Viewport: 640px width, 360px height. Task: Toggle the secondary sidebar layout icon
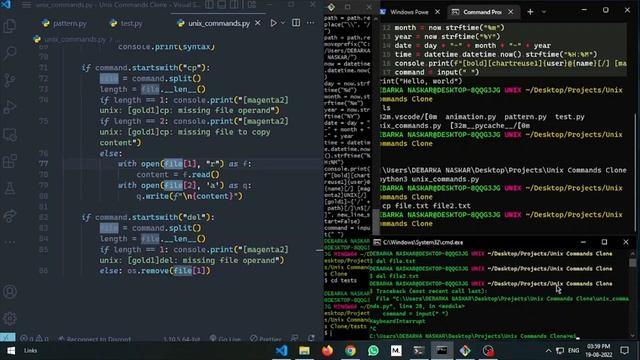click(234, 5)
